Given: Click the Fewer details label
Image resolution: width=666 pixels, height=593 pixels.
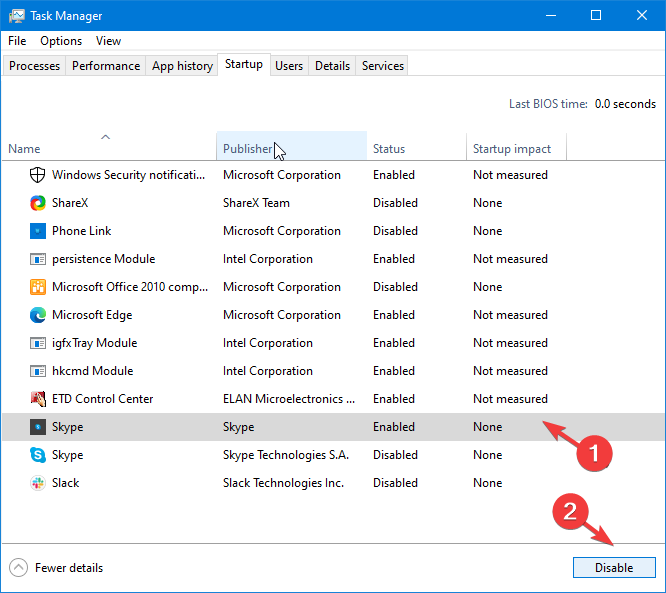Looking at the screenshot, I should [x=69, y=568].
